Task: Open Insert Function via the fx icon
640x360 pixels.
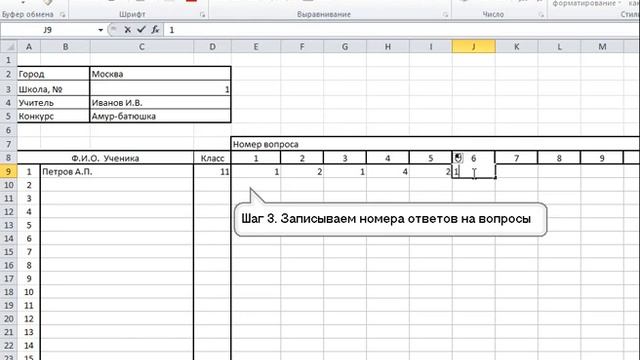Action: (155, 30)
